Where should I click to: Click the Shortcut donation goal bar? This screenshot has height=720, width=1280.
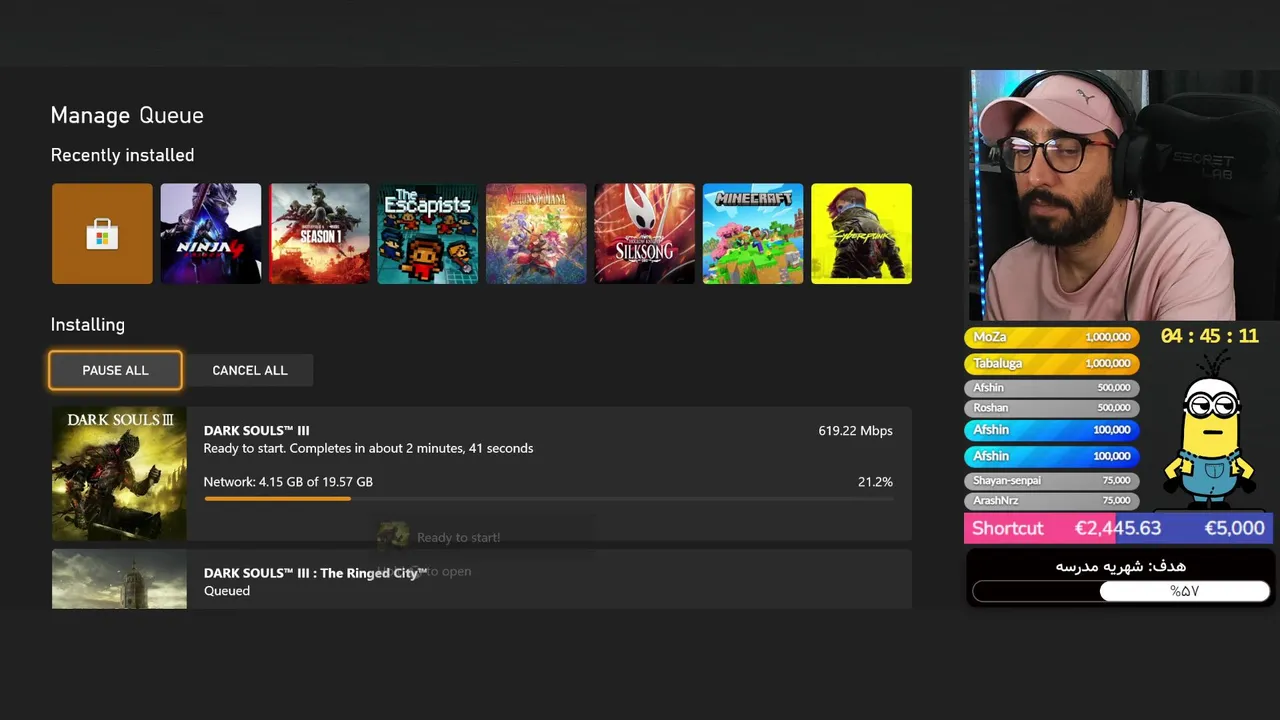coord(1118,528)
